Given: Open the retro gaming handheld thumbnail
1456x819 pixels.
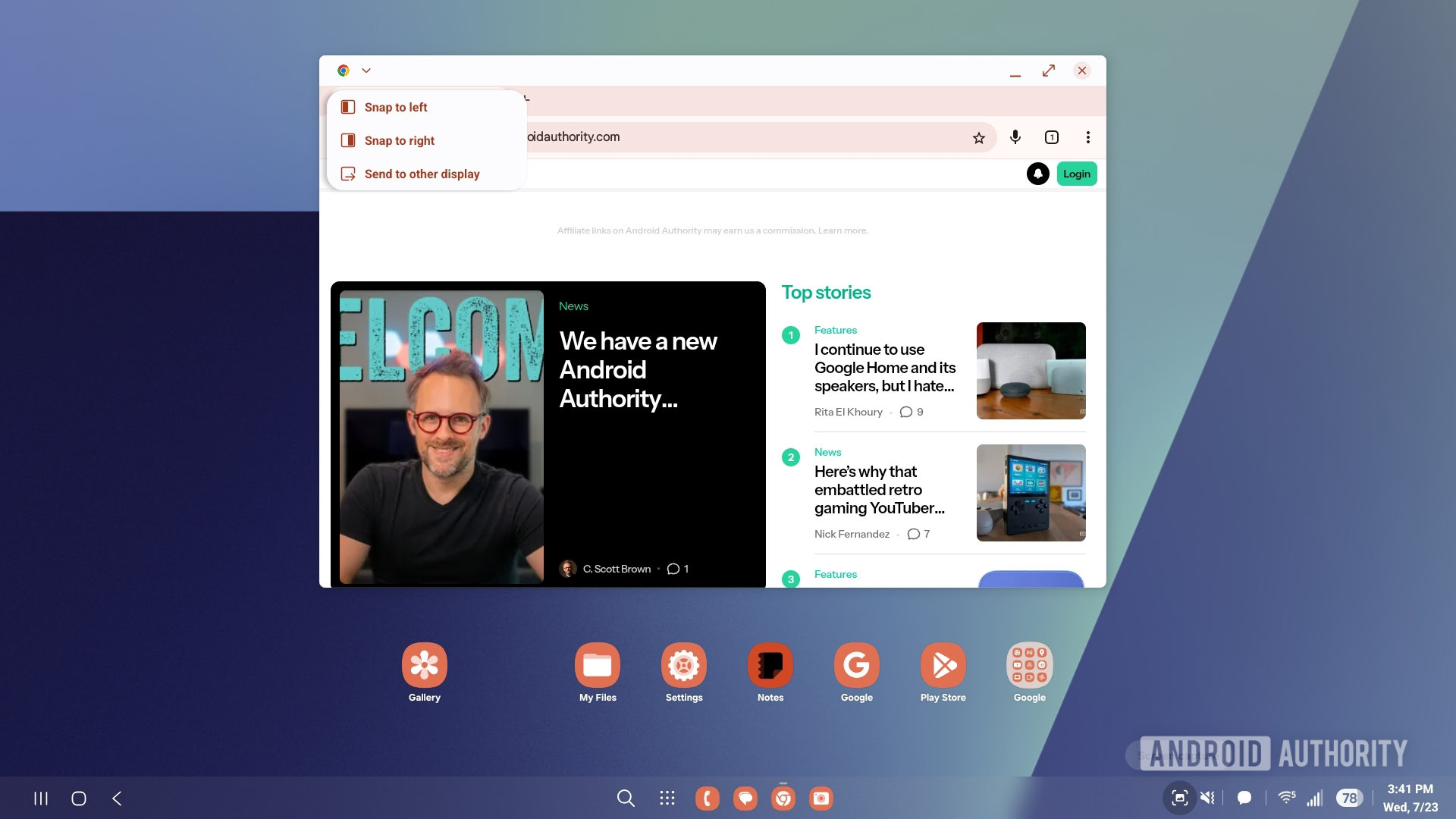Looking at the screenshot, I should tap(1031, 493).
